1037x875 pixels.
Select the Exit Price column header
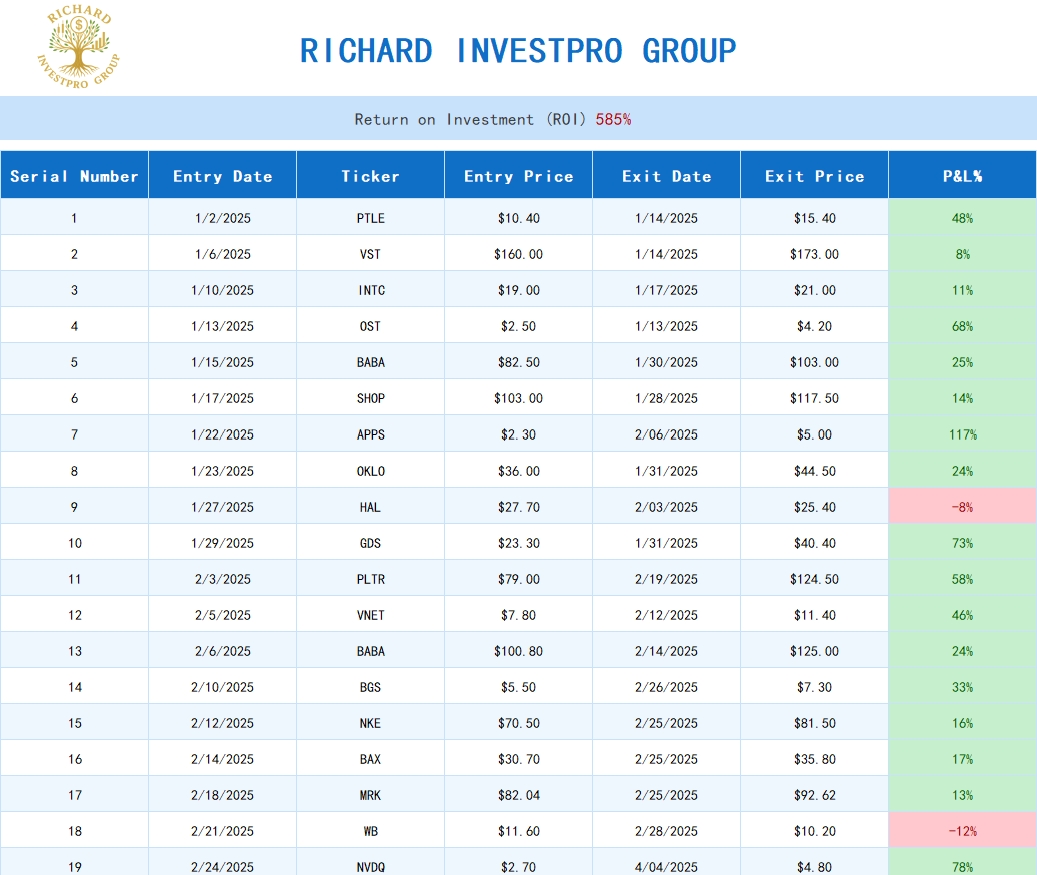[x=815, y=175]
